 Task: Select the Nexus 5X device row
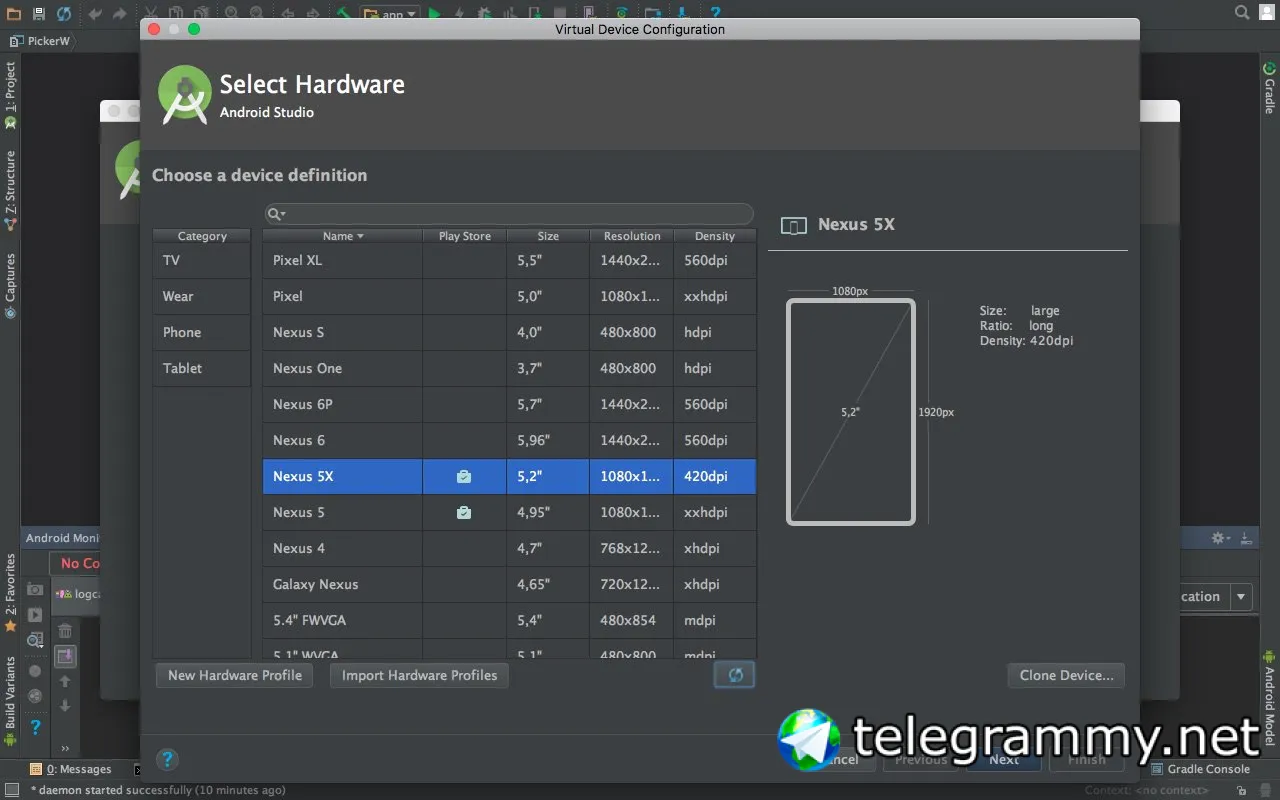pos(509,476)
